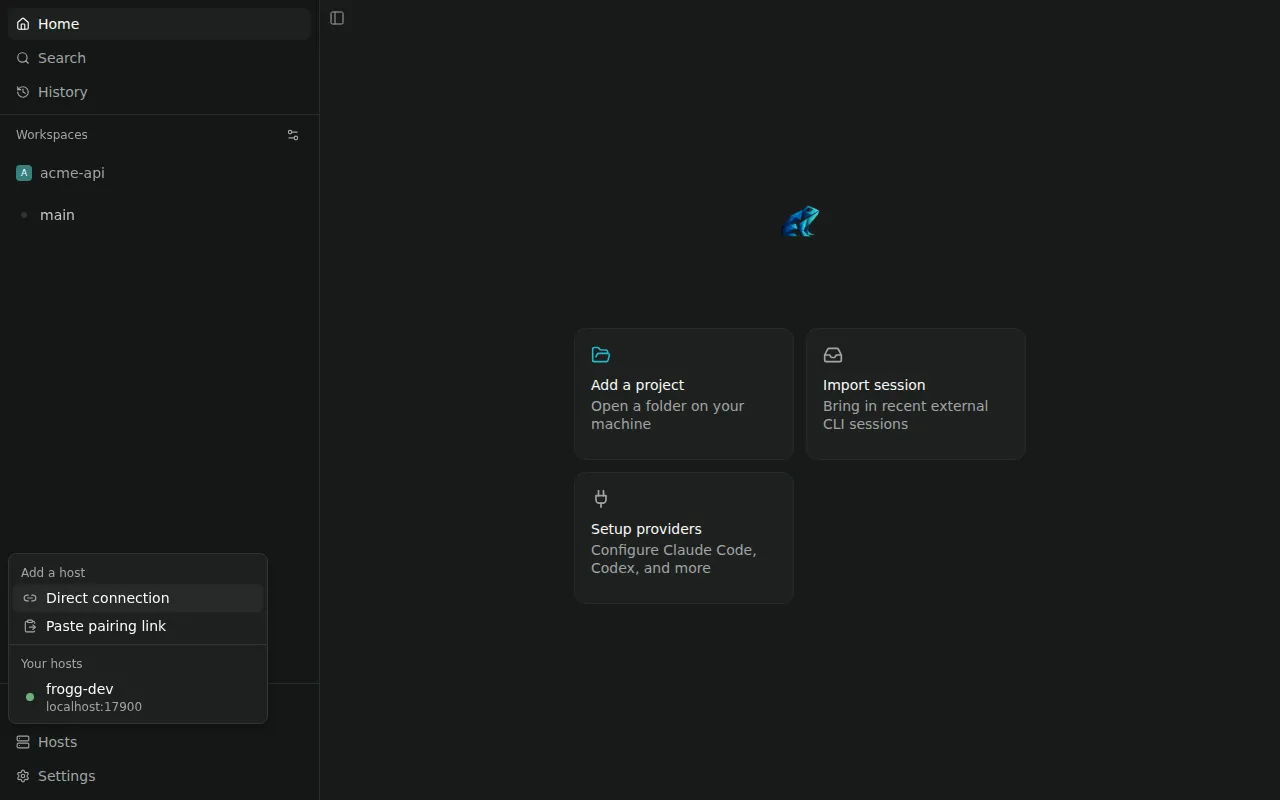Open the workspaces filter settings icon
Screen dimensions: 1280x800
293,135
